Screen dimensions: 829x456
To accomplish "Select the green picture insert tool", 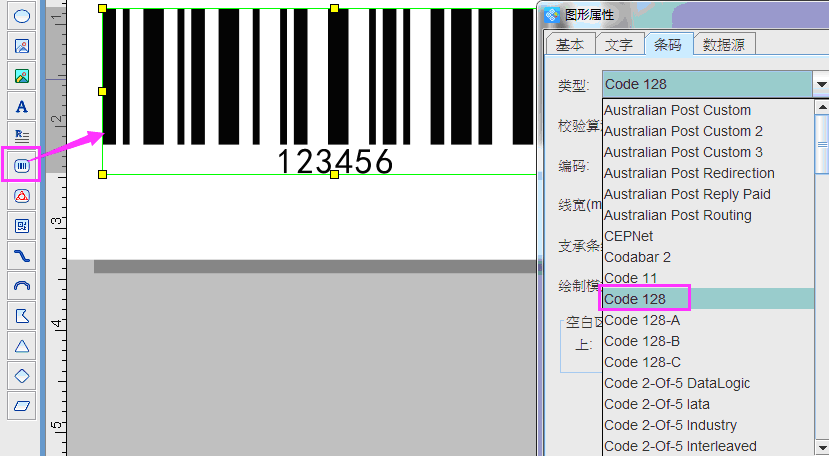I will (x=22, y=77).
